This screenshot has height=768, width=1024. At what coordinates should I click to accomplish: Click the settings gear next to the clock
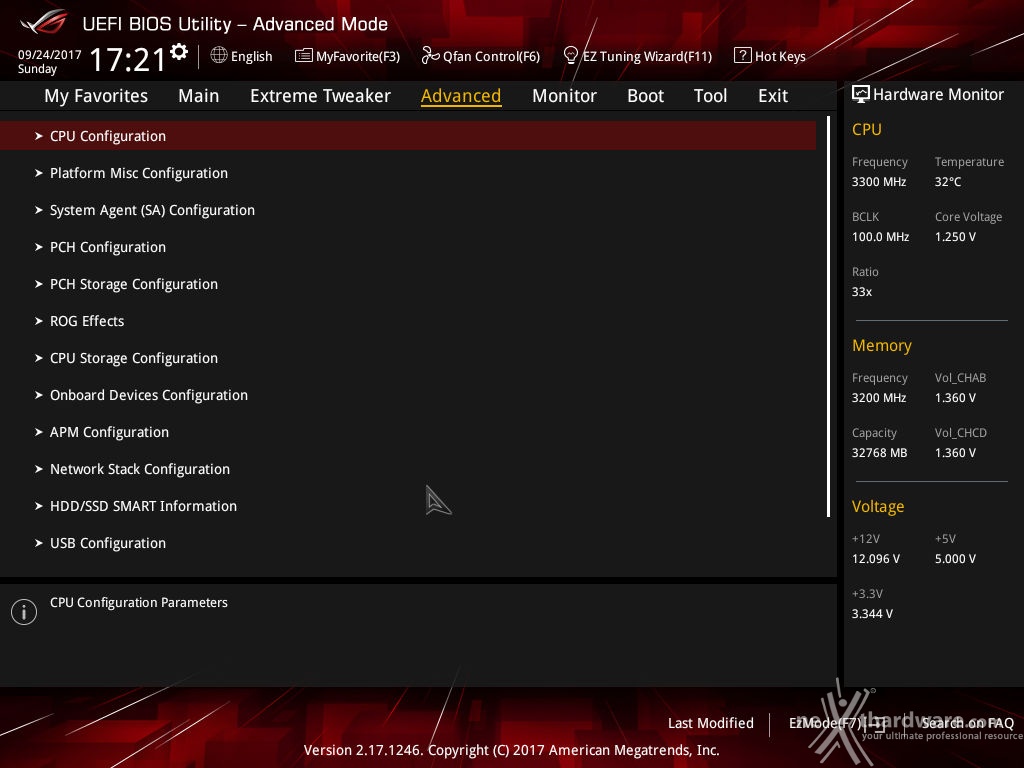179,52
